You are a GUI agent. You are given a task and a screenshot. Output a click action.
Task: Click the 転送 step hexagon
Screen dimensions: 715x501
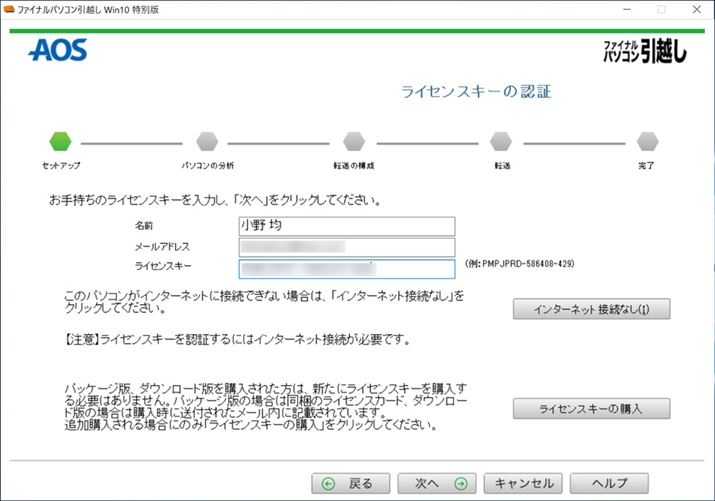500,141
